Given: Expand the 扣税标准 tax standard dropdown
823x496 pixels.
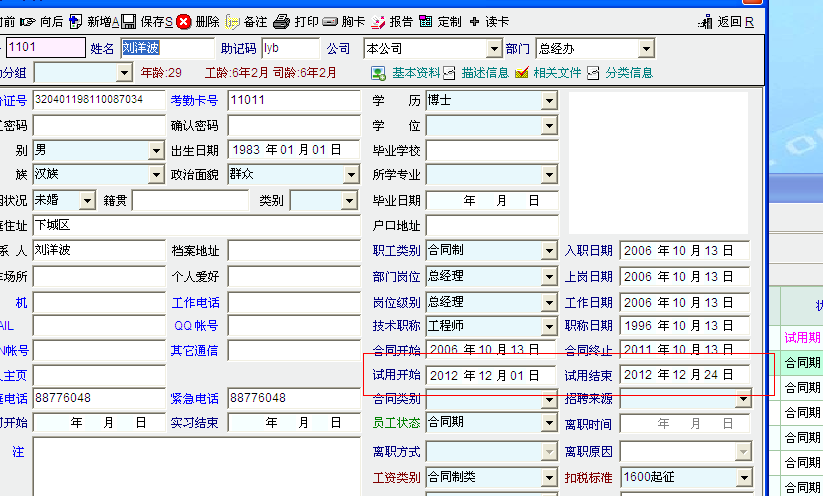Looking at the screenshot, I should pos(743,478).
